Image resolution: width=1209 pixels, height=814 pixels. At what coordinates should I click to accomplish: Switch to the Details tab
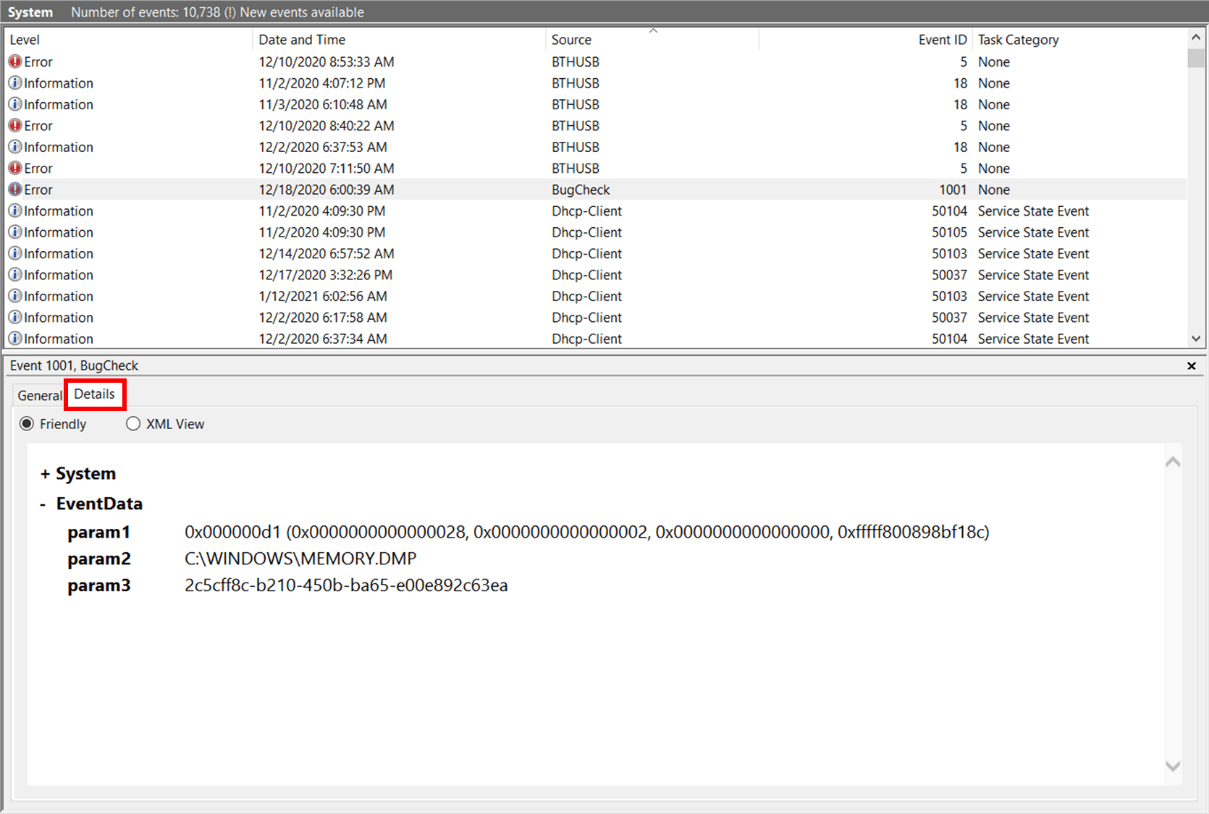[94, 395]
